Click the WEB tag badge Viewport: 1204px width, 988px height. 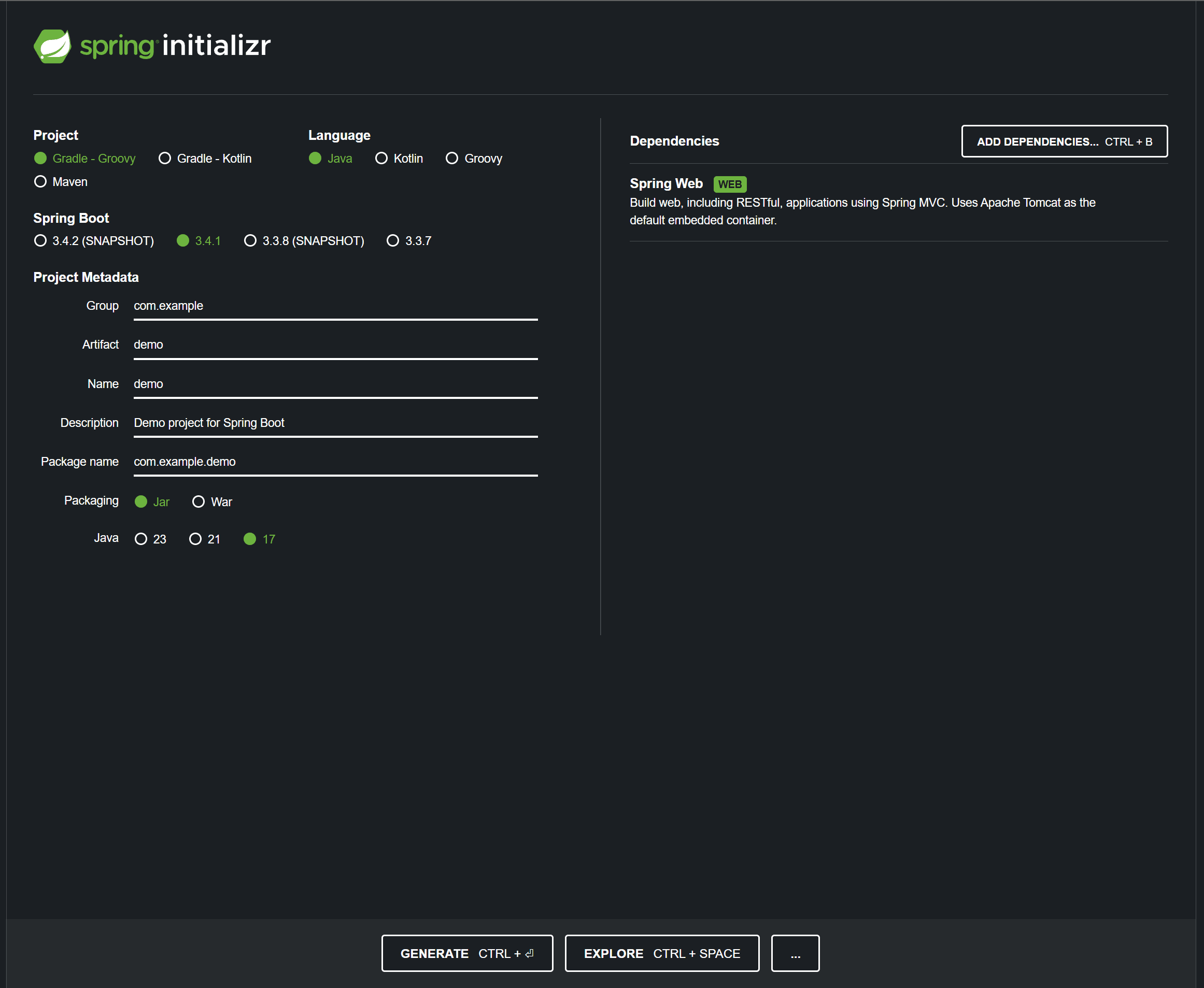(x=729, y=184)
